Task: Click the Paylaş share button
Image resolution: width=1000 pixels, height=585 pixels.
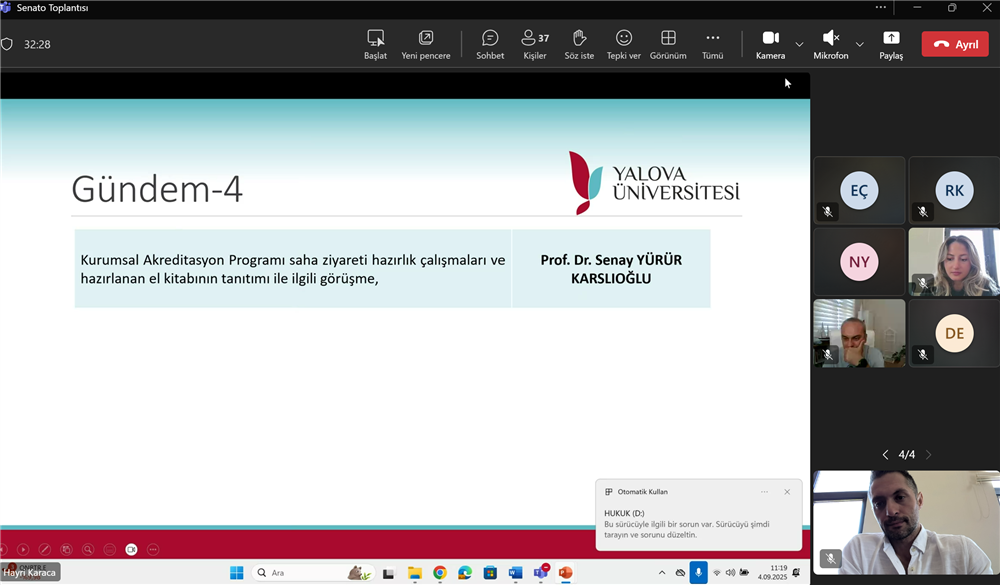Action: [891, 45]
